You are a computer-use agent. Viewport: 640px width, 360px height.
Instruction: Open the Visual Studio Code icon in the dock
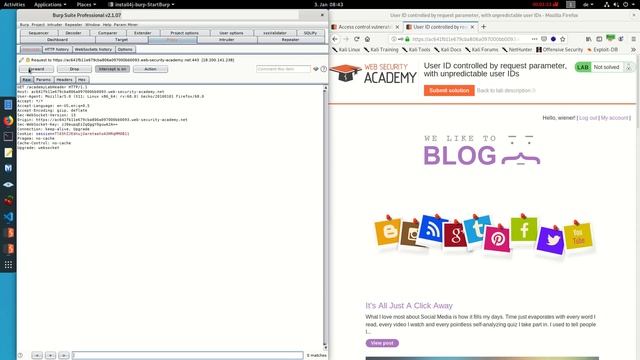(x=8, y=216)
